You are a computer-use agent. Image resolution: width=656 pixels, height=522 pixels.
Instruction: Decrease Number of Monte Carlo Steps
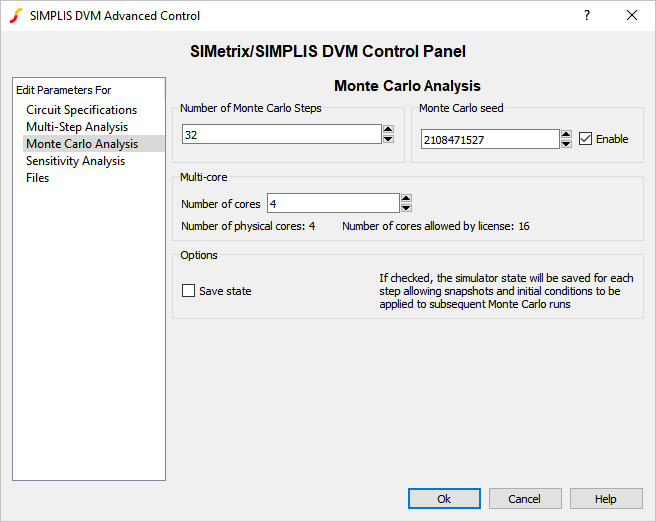(388, 139)
